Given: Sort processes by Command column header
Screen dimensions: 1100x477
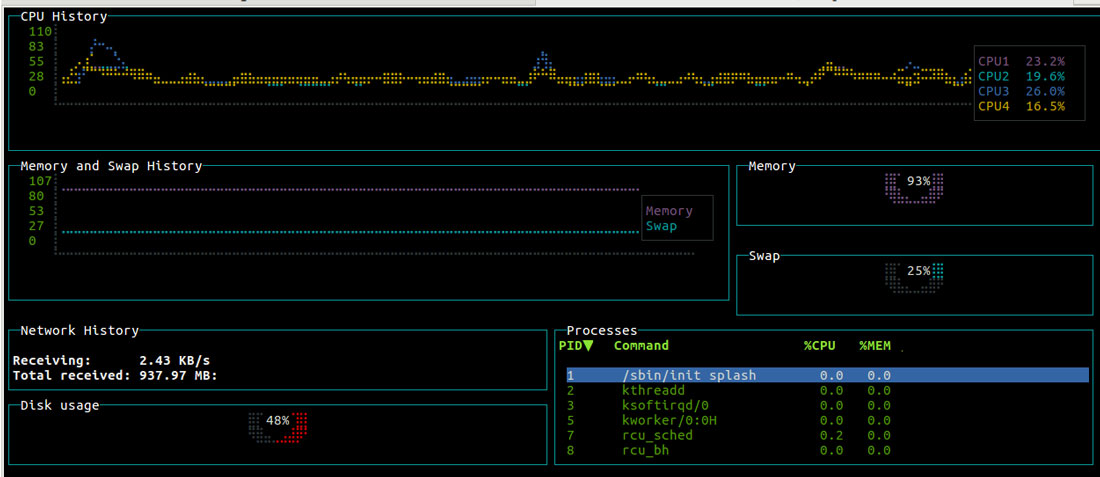Looking at the screenshot, I should pyautogui.click(x=641, y=345).
